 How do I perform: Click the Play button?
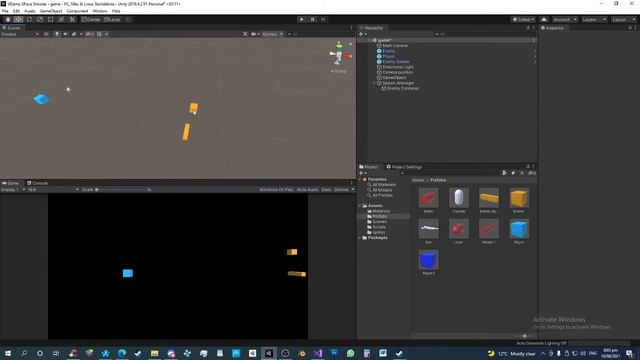point(302,20)
